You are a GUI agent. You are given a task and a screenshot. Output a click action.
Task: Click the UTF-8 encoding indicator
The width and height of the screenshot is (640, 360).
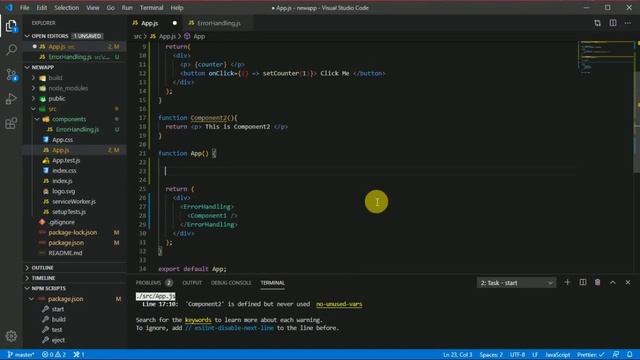point(518,354)
